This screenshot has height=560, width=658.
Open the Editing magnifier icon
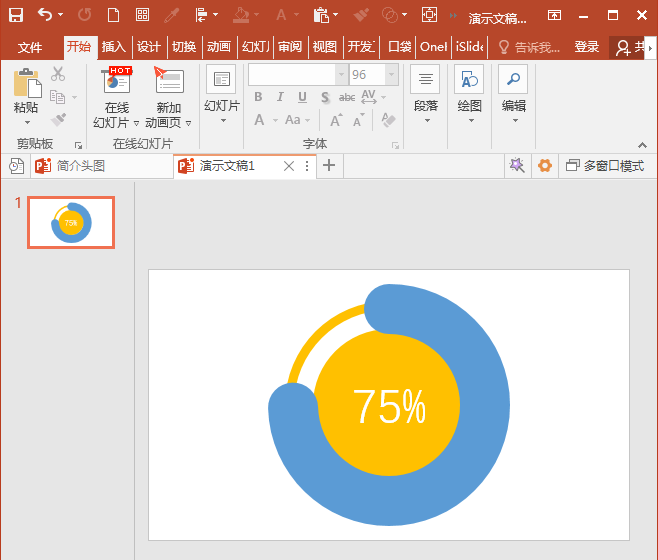pyautogui.click(x=513, y=79)
